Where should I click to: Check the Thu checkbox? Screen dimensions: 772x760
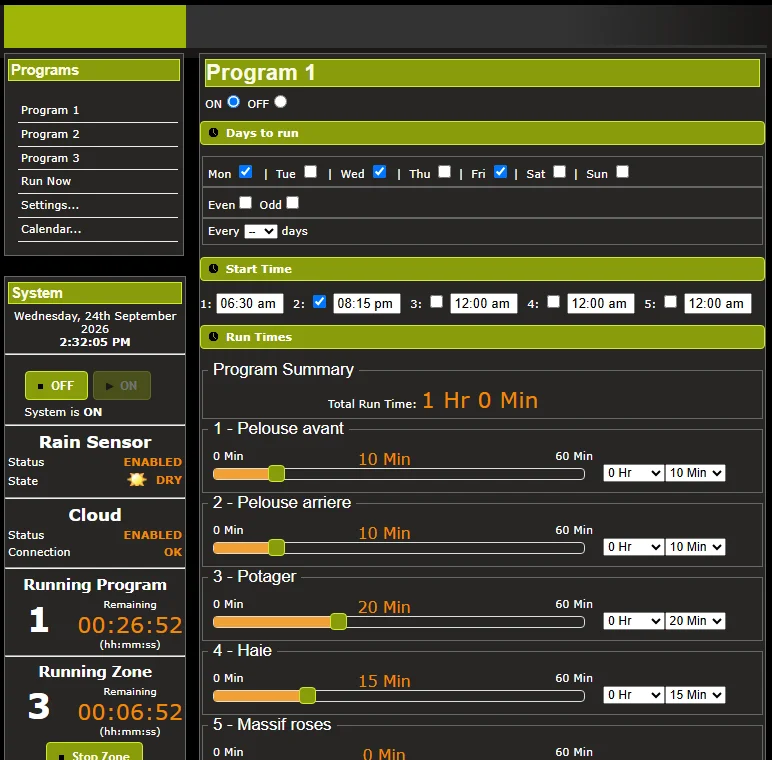pyautogui.click(x=444, y=172)
